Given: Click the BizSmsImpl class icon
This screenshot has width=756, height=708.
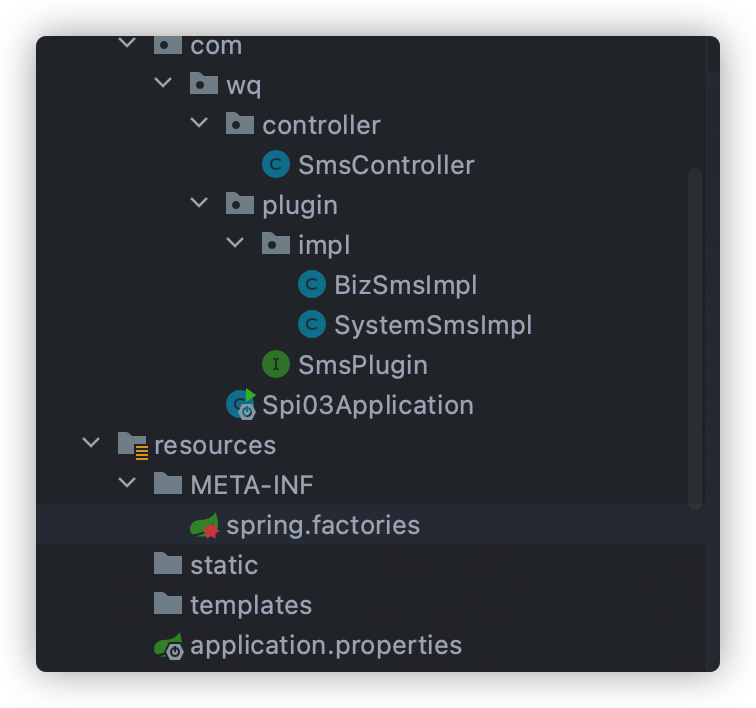Looking at the screenshot, I should click(x=312, y=284).
